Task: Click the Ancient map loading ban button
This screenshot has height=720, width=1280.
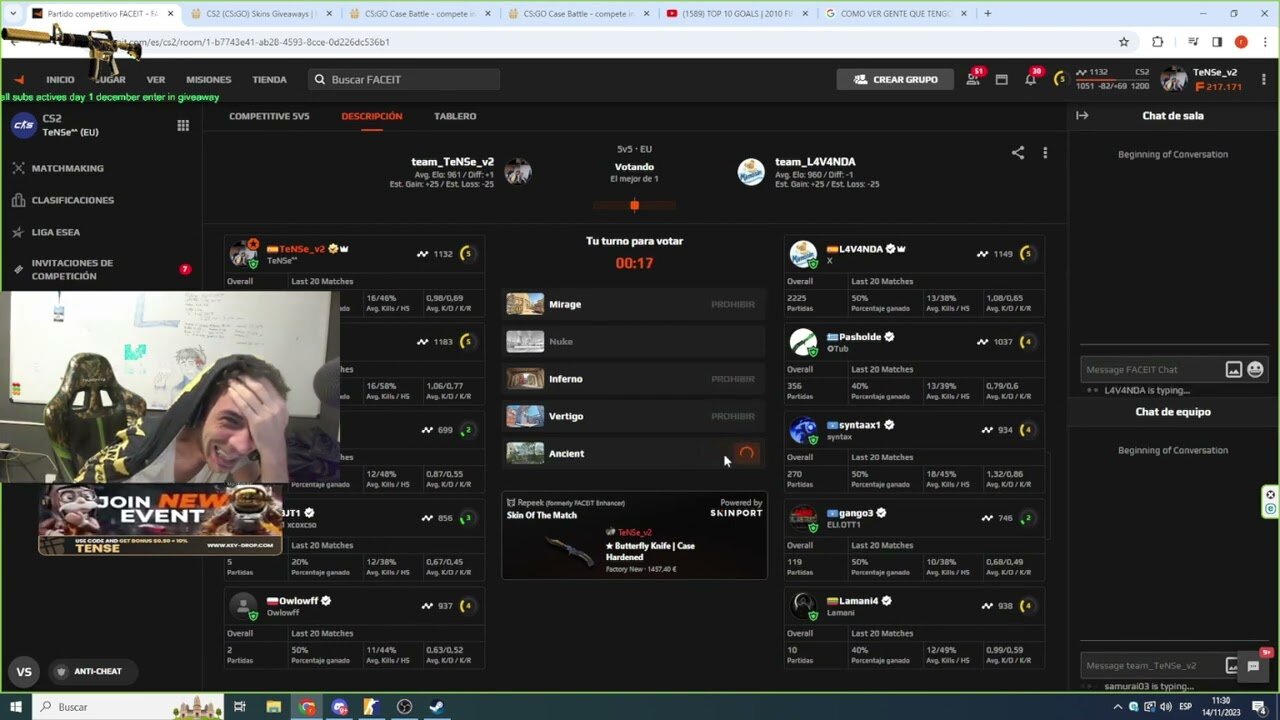Action: (746, 454)
